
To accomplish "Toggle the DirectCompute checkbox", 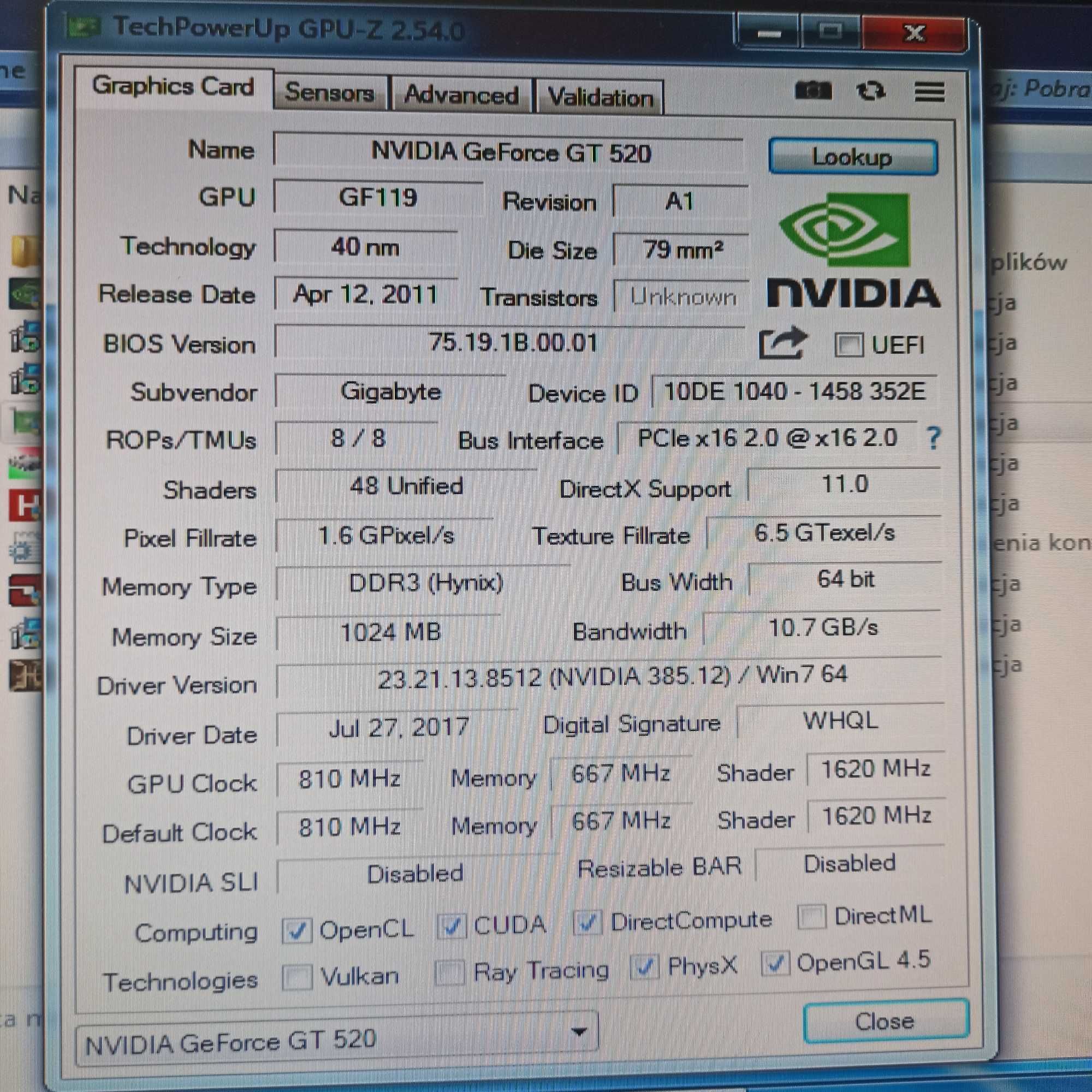I will coord(587,922).
